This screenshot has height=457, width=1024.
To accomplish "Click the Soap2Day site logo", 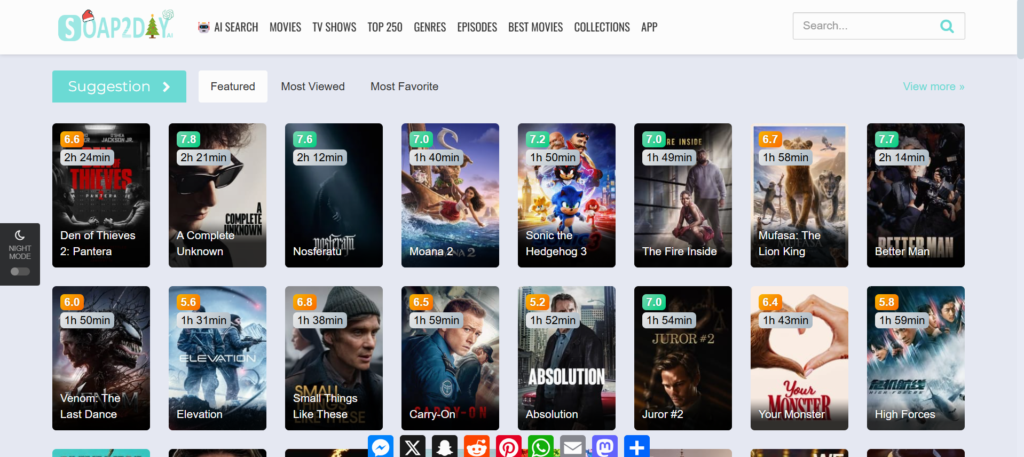I will click(x=116, y=25).
